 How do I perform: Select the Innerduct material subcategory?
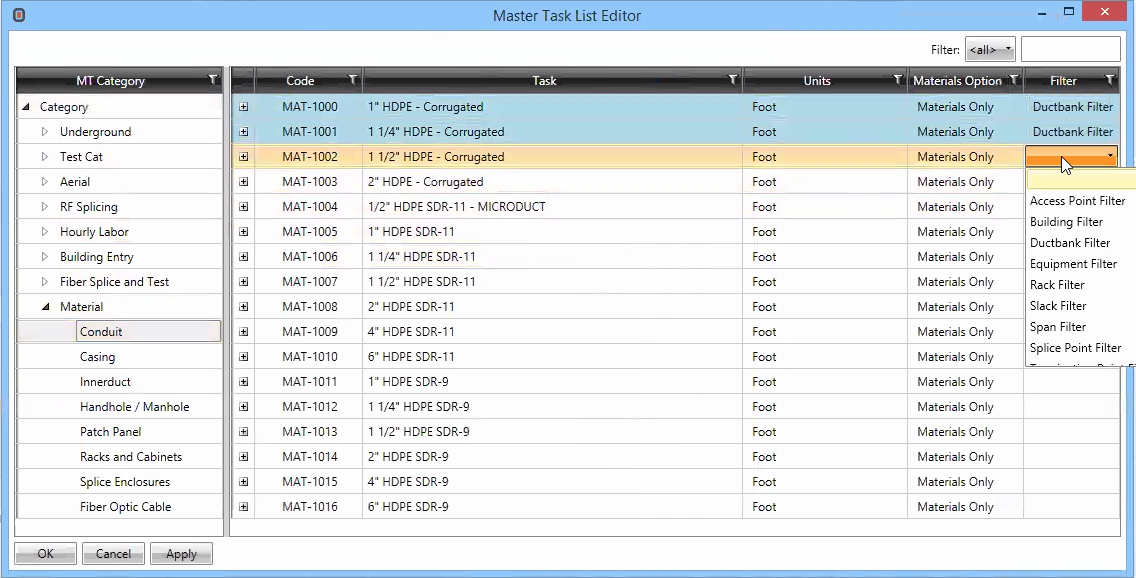click(x=105, y=382)
